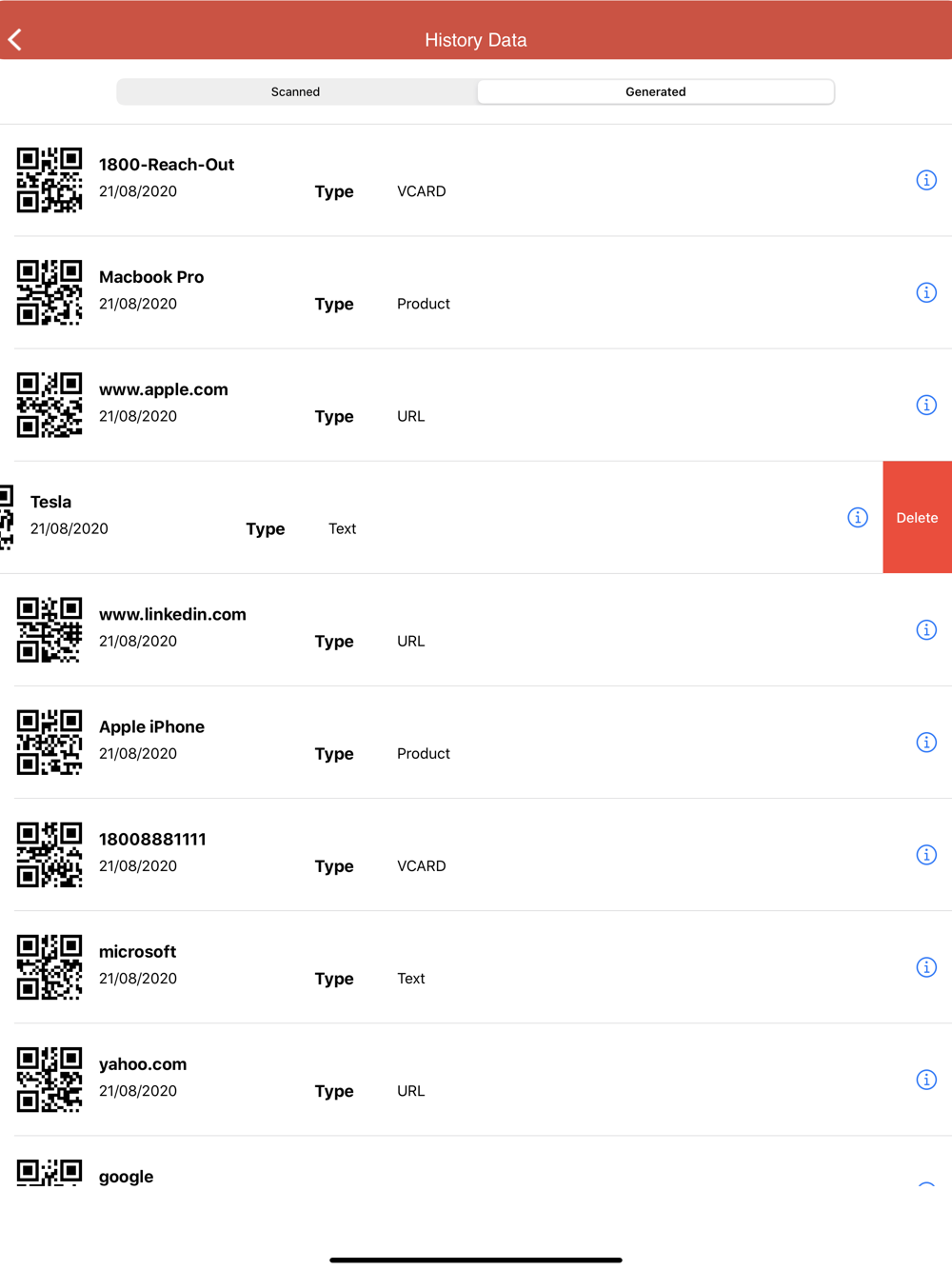Show info for Macbook Pro entry
Image resolution: width=952 pixels, height=1270 pixels.
point(926,292)
